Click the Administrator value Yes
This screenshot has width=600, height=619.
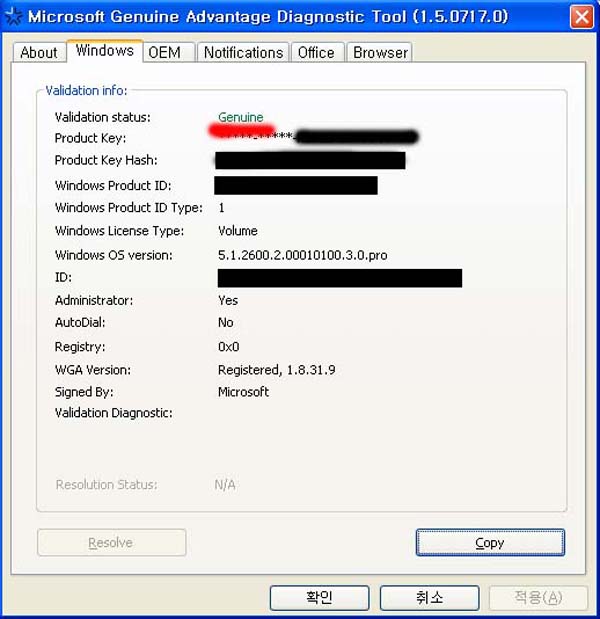[x=228, y=300]
